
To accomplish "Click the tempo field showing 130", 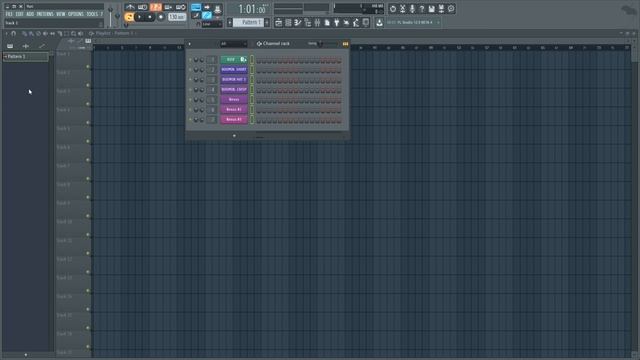I will (x=177, y=17).
